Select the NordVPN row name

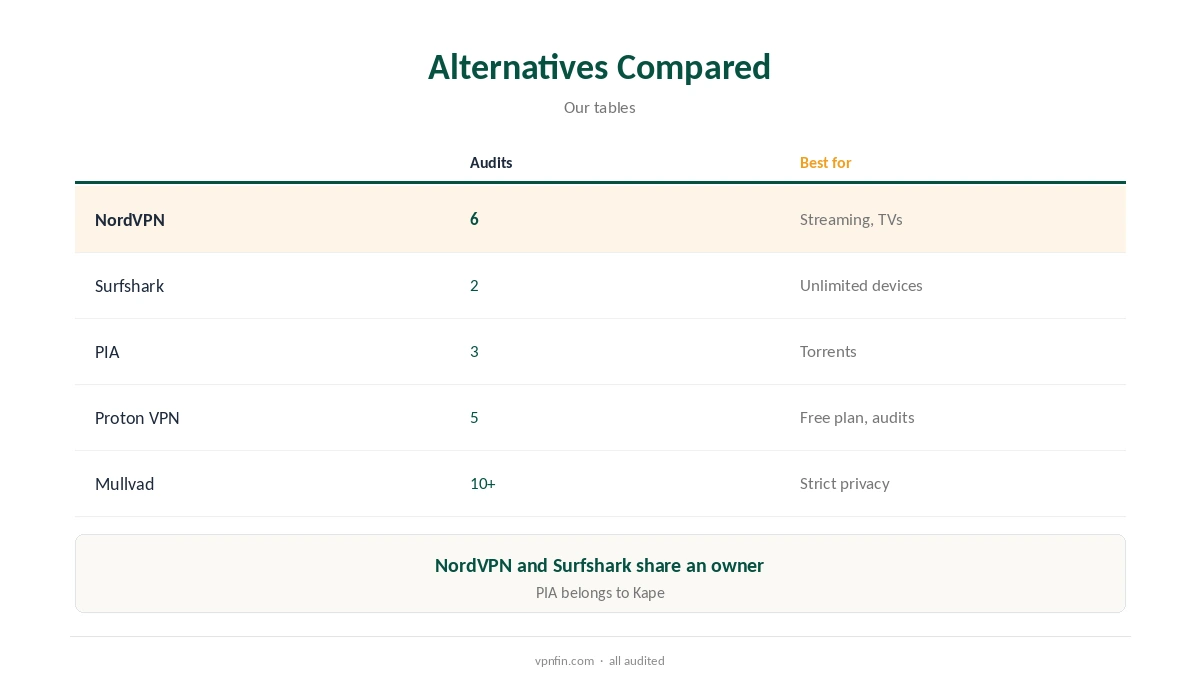(x=130, y=220)
